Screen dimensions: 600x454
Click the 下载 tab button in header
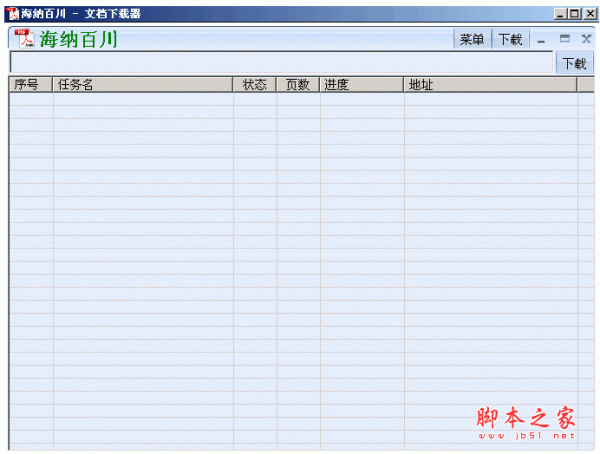[x=510, y=39]
